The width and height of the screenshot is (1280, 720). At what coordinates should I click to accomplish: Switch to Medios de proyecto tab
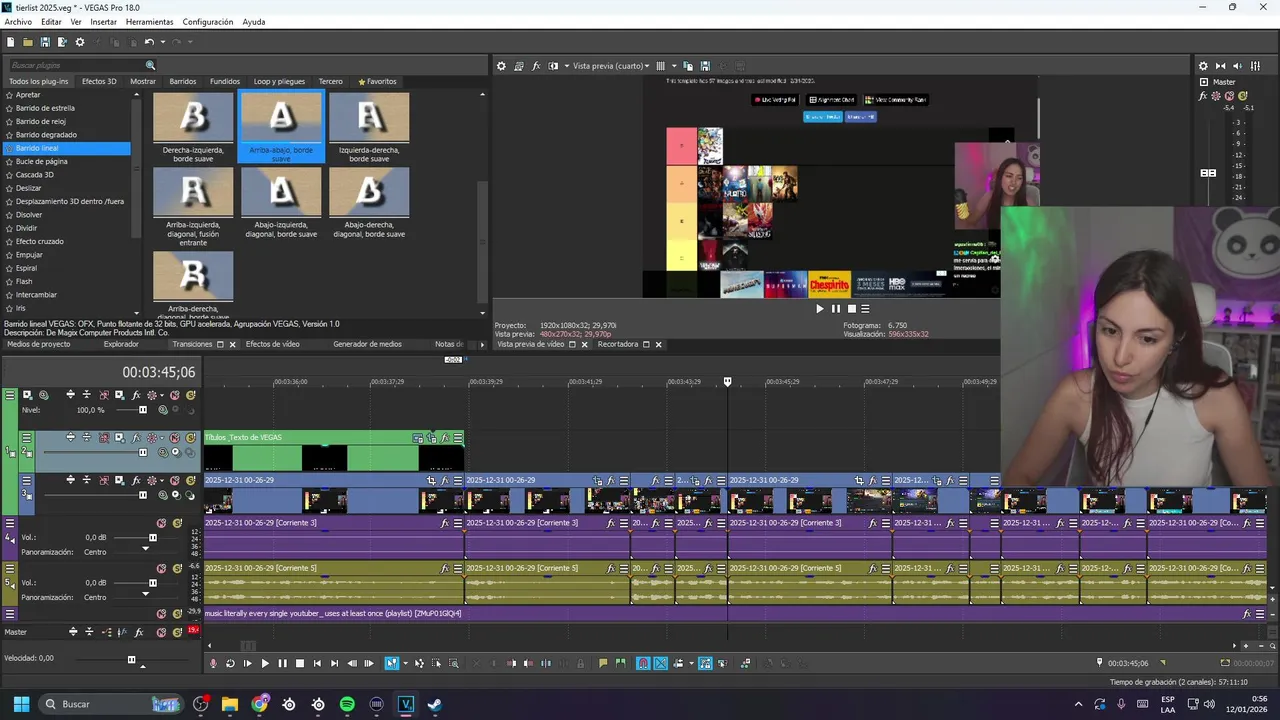point(39,344)
